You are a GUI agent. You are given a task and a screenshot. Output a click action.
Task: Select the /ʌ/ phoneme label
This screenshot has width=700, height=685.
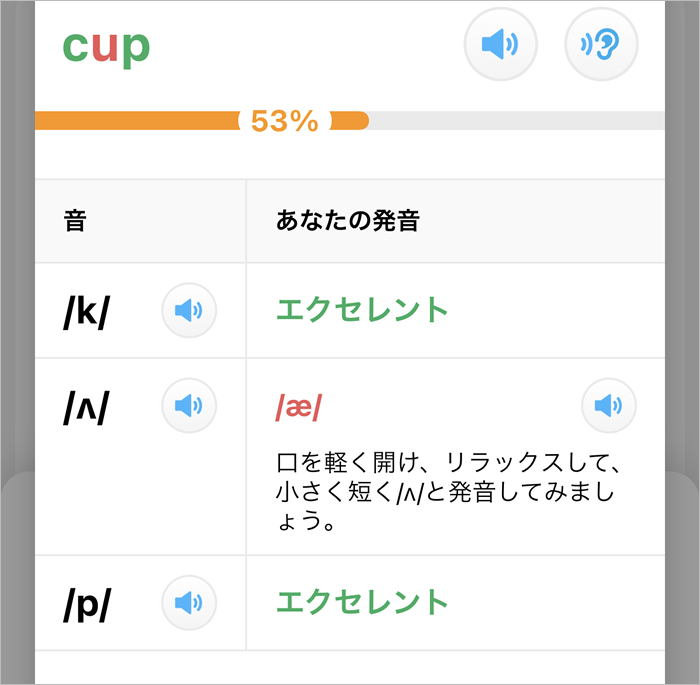coord(86,405)
